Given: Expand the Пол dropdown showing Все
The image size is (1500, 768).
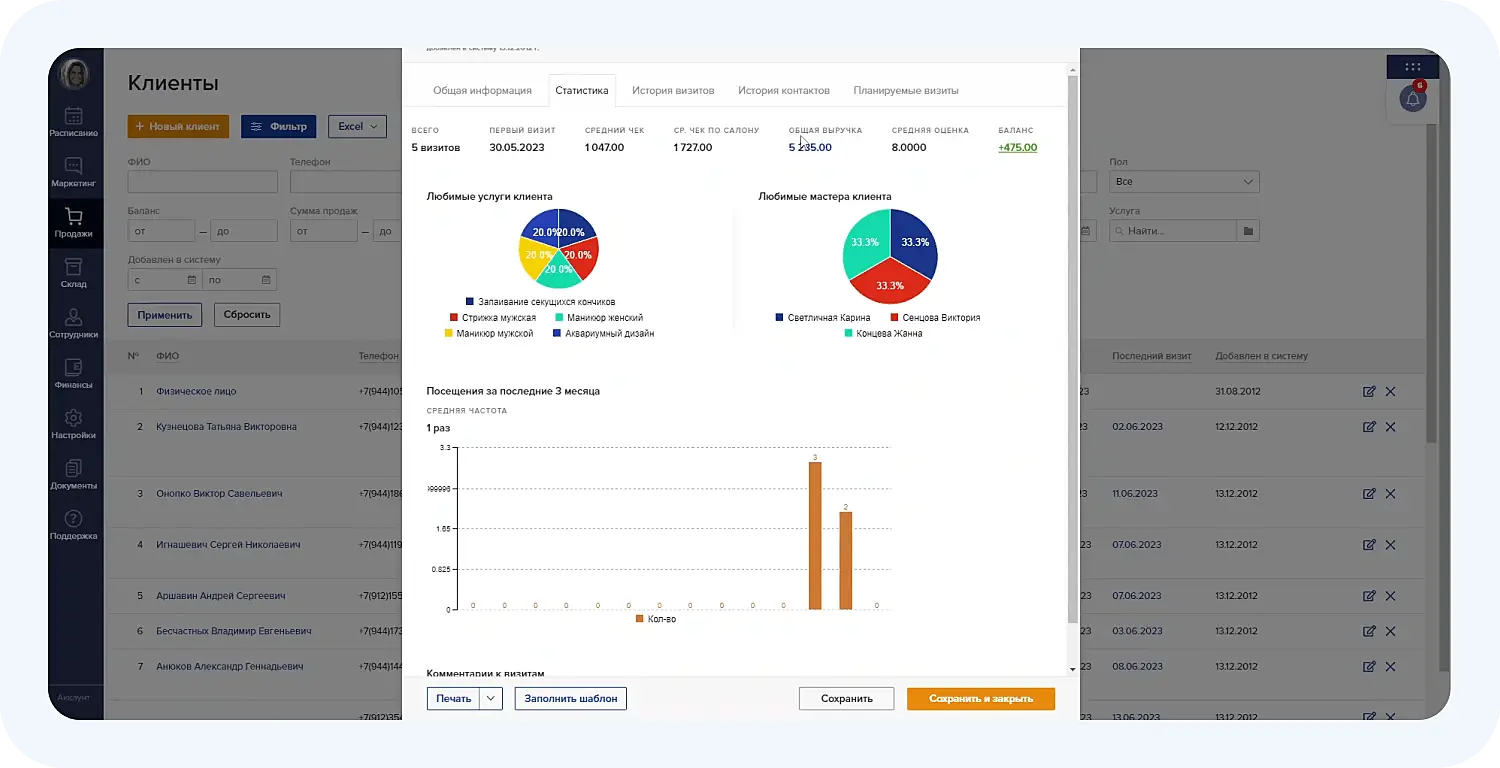Looking at the screenshot, I should click(1184, 181).
